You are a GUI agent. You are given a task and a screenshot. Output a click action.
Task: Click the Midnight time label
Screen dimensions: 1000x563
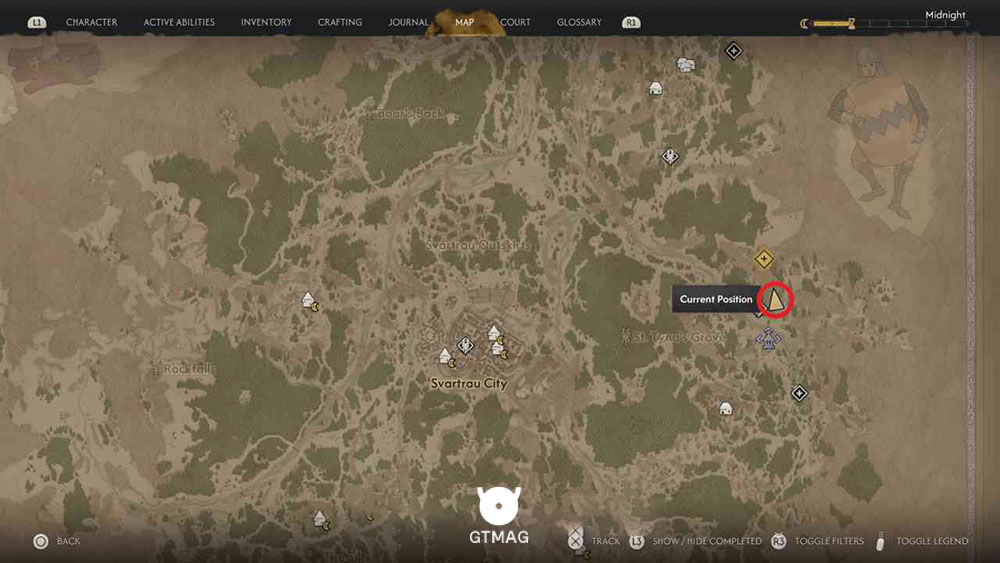tap(945, 15)
